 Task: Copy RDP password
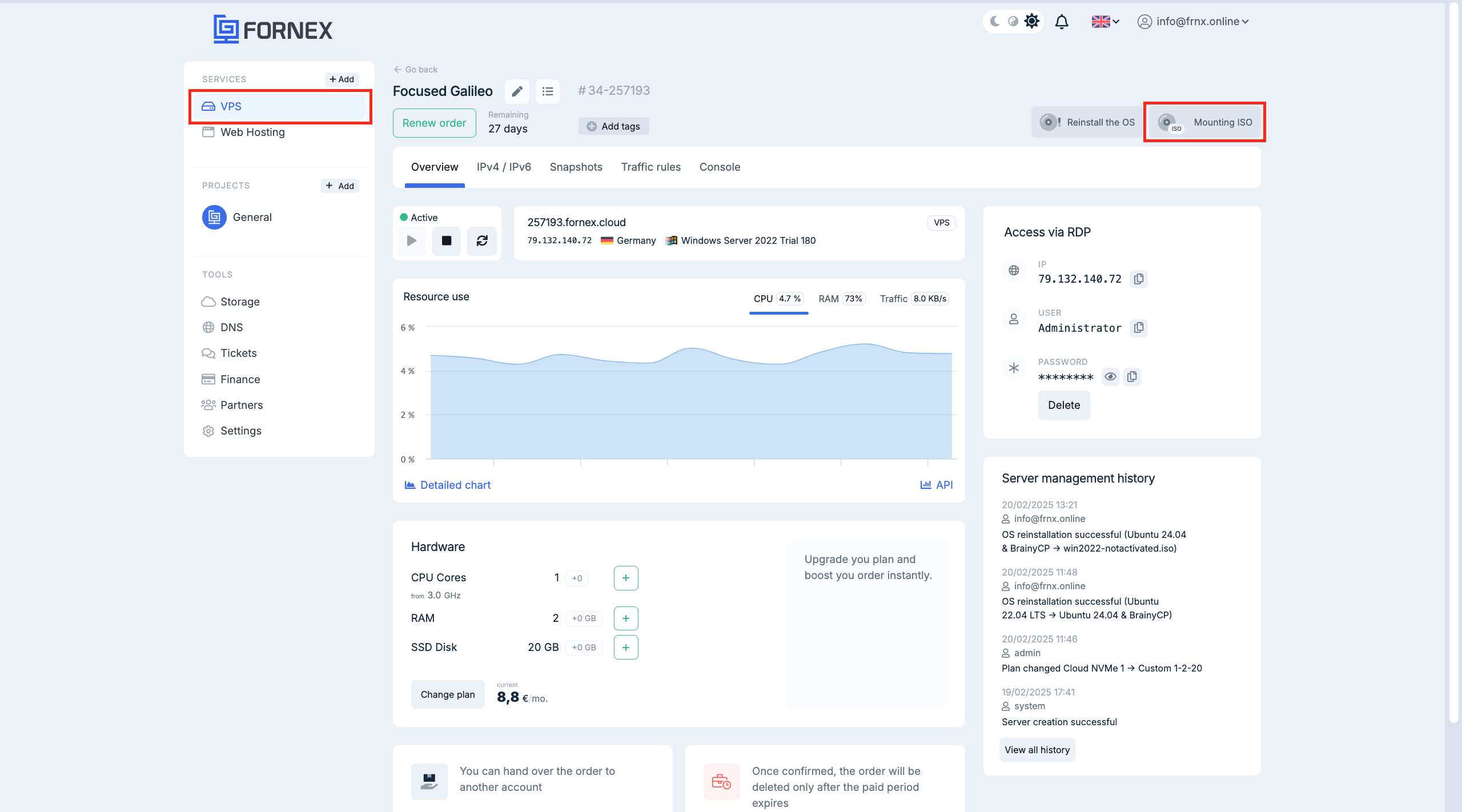[x=1132, y=377]
